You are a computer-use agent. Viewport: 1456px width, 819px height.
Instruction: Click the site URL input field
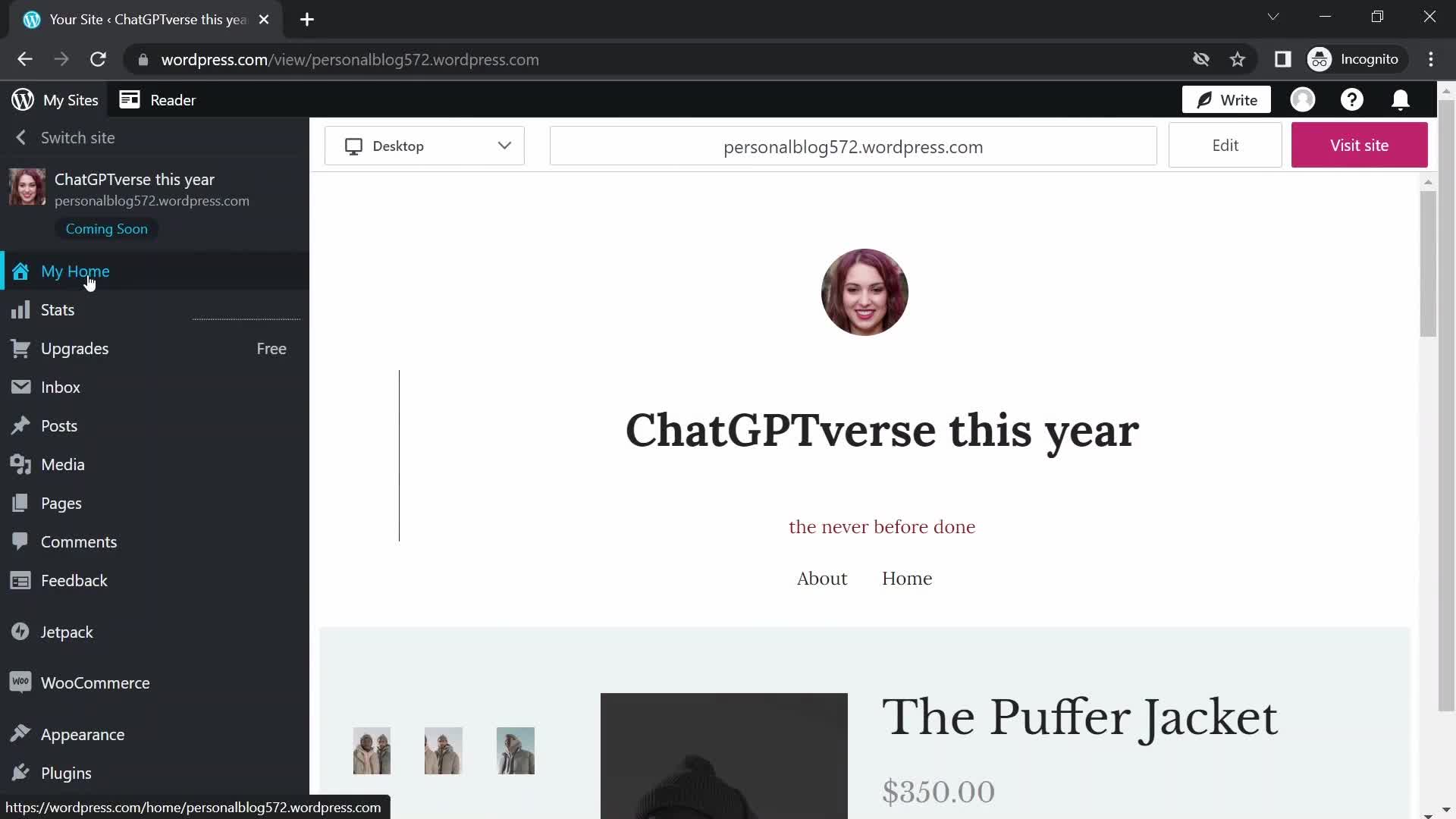click(x=853, y=146)
